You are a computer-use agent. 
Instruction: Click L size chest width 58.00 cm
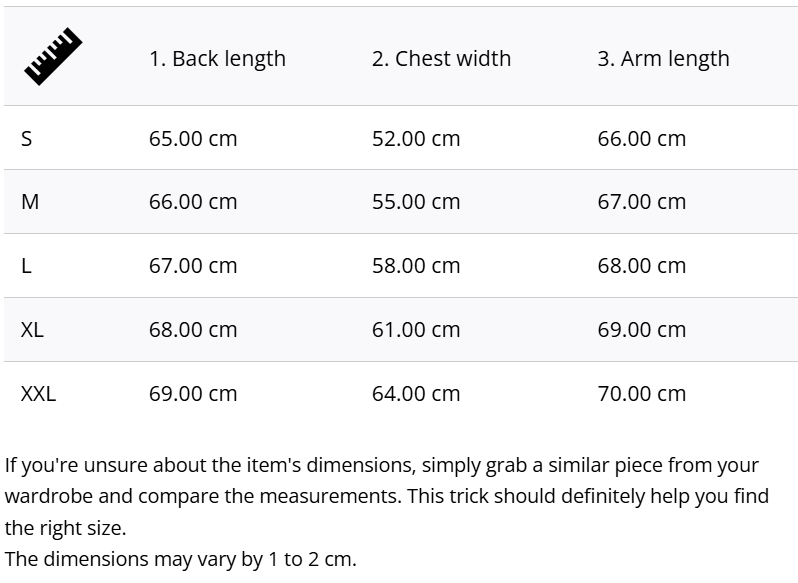coord(416,266)
